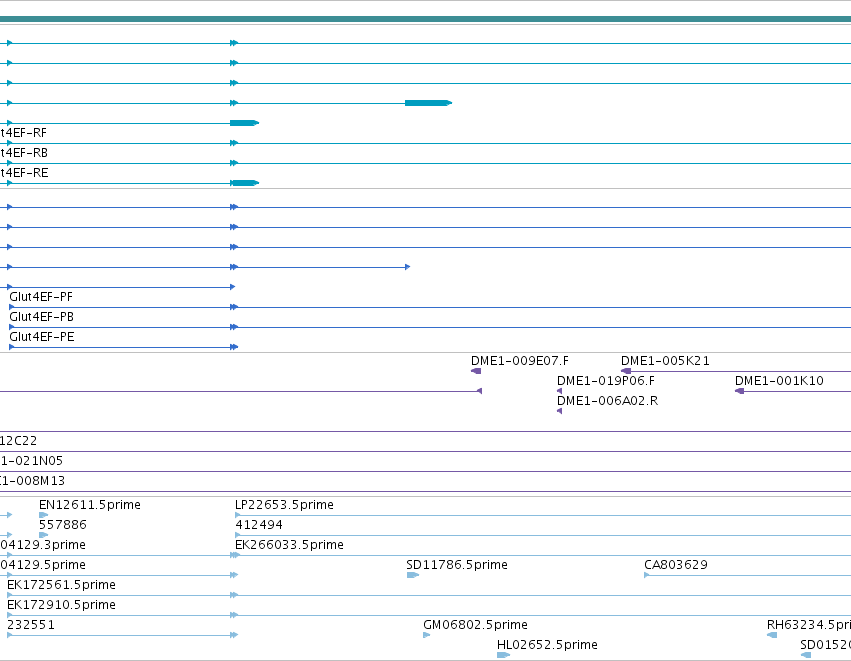The height and width of the screenshot is (661, 851).
Task: Click the teal overview bar at top
Action: pyautogui.click(x=426, y=20)
